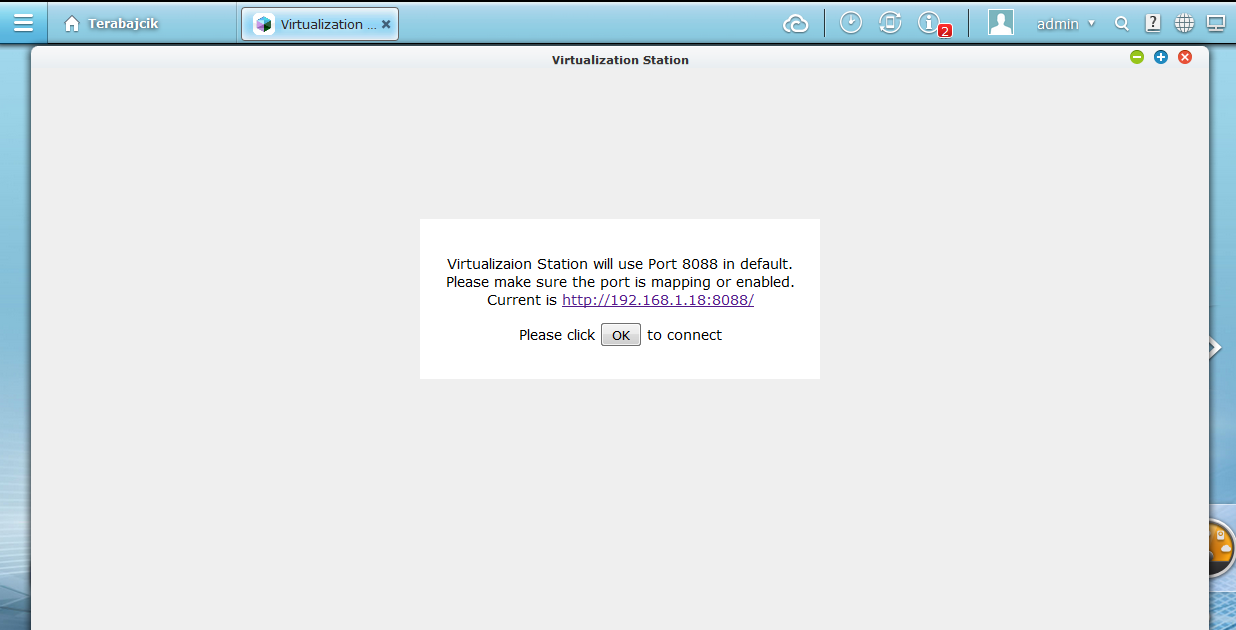This screenshot has width=1236, height=630.
Task: Open the myQNAPcloud cloud icon
Action: click(795, 23)
